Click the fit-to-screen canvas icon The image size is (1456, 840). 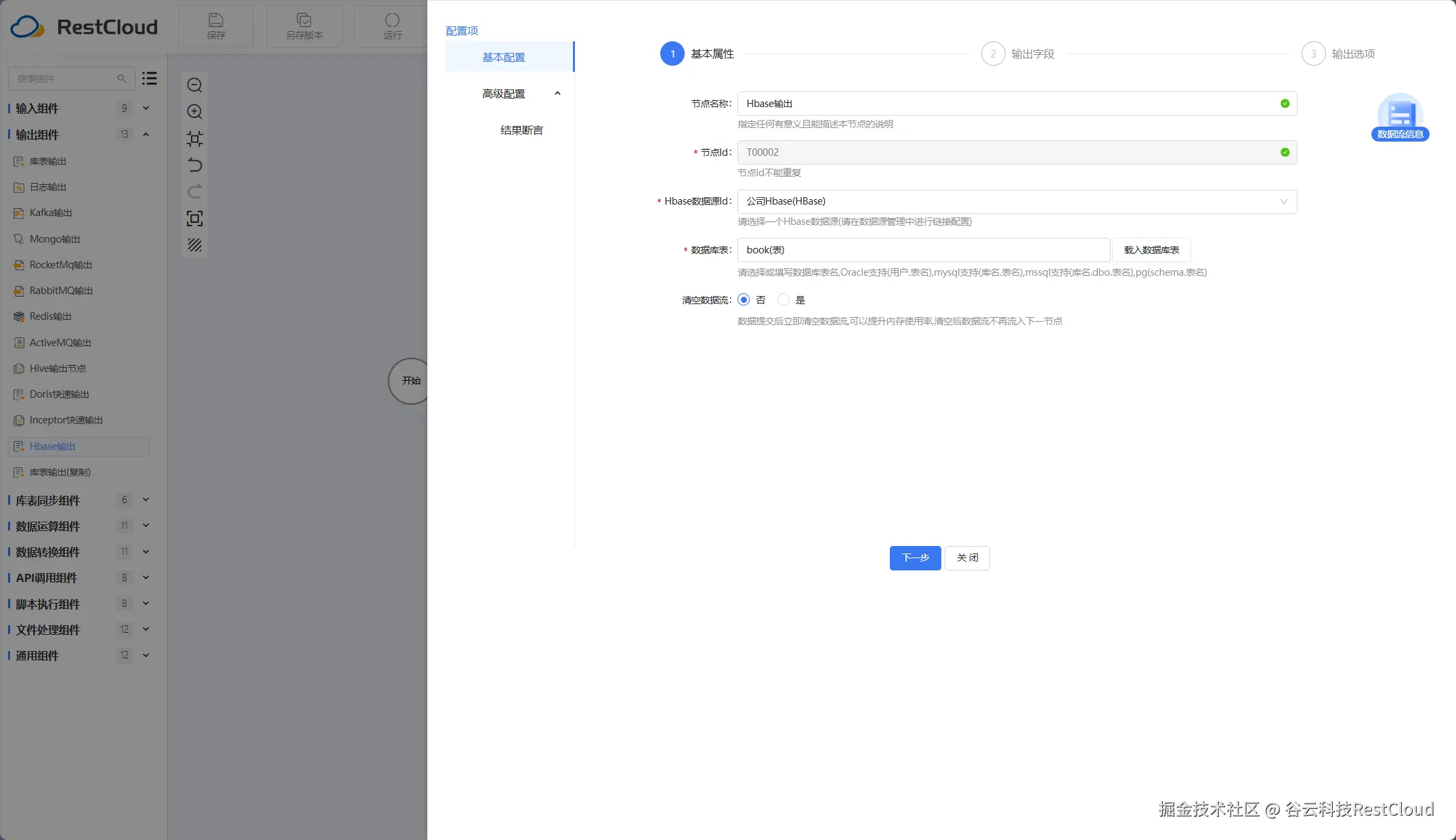(194, 218)
